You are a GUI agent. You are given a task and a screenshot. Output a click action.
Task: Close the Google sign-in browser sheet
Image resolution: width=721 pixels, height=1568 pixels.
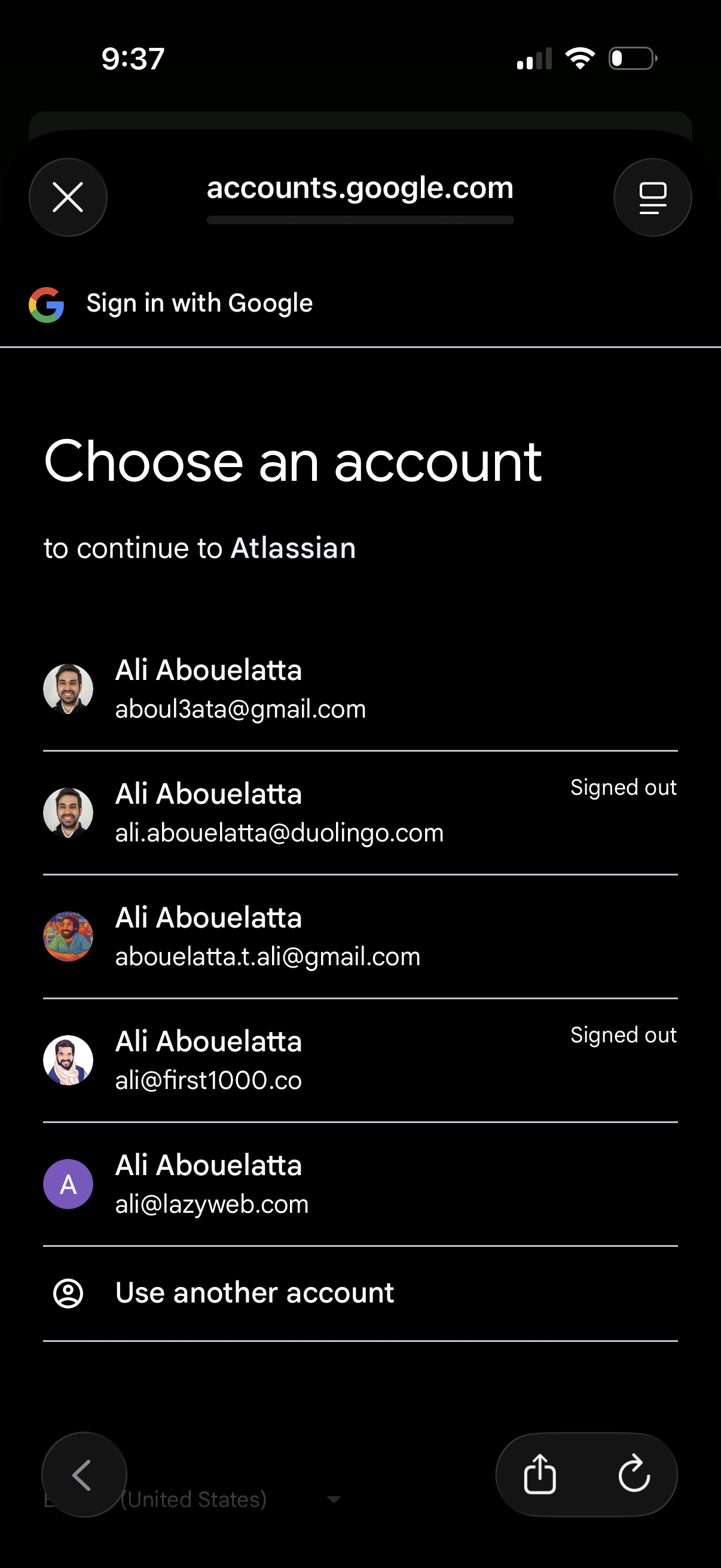point(68,197)
